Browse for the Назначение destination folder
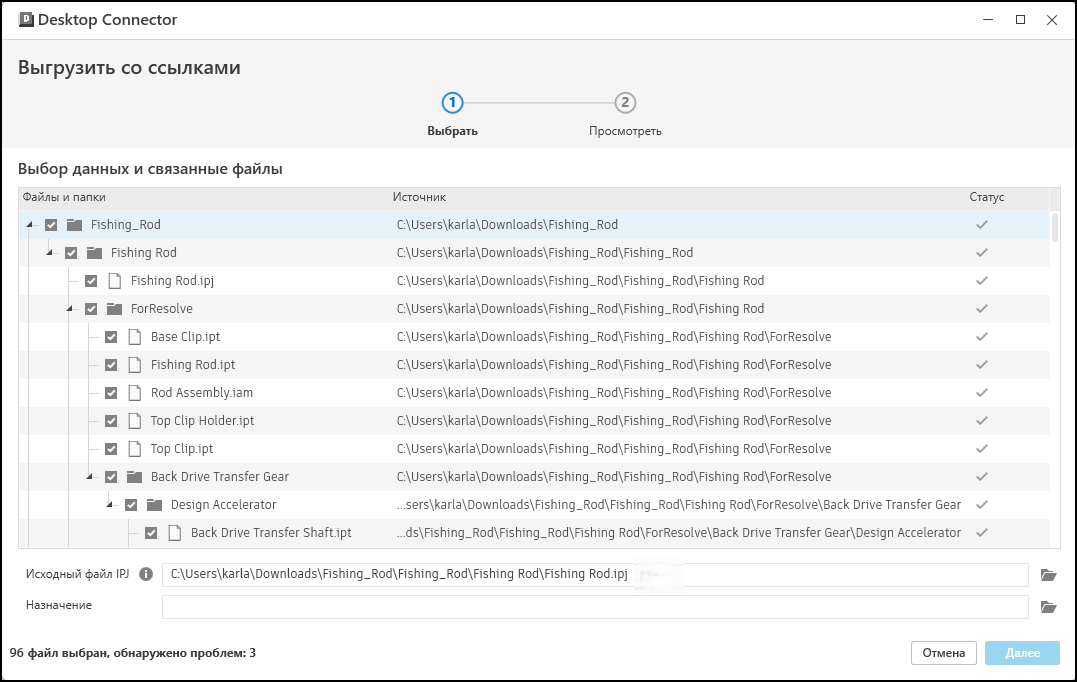This screenshot has height=682, width=1077. pos(1048,606)
